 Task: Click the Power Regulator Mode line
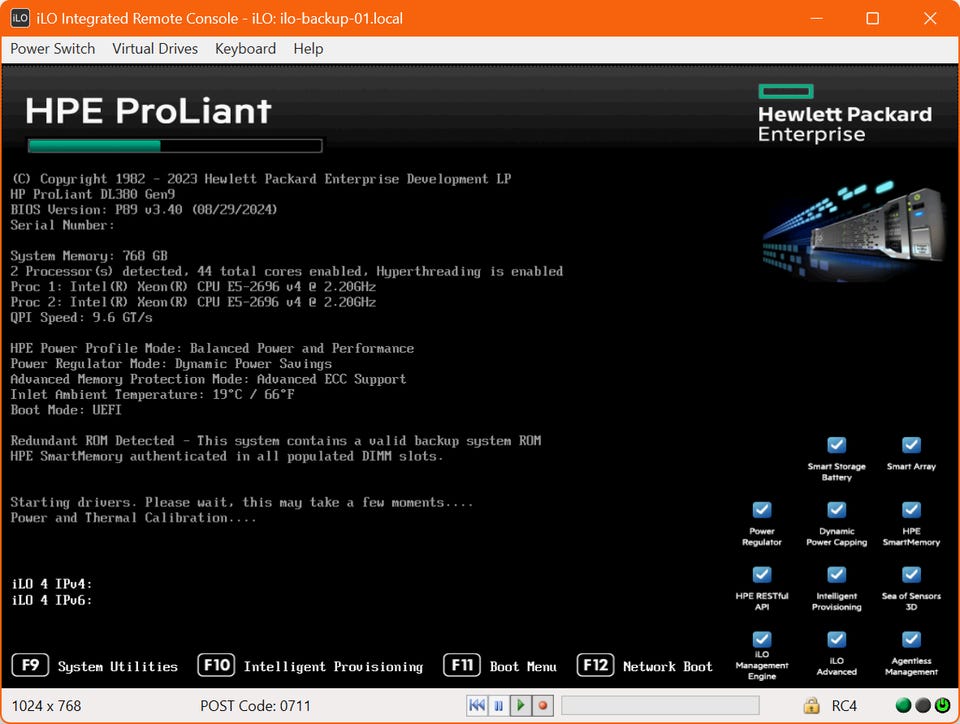[171, 364]
